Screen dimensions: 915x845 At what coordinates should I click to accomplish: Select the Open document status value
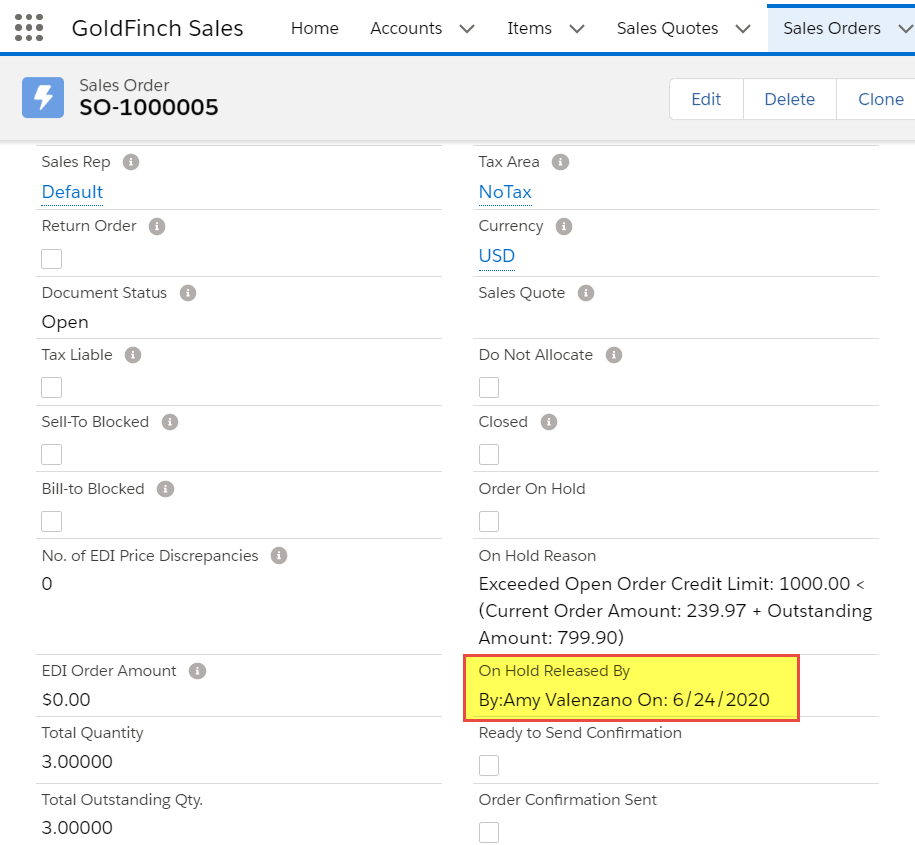coord(65,322)
